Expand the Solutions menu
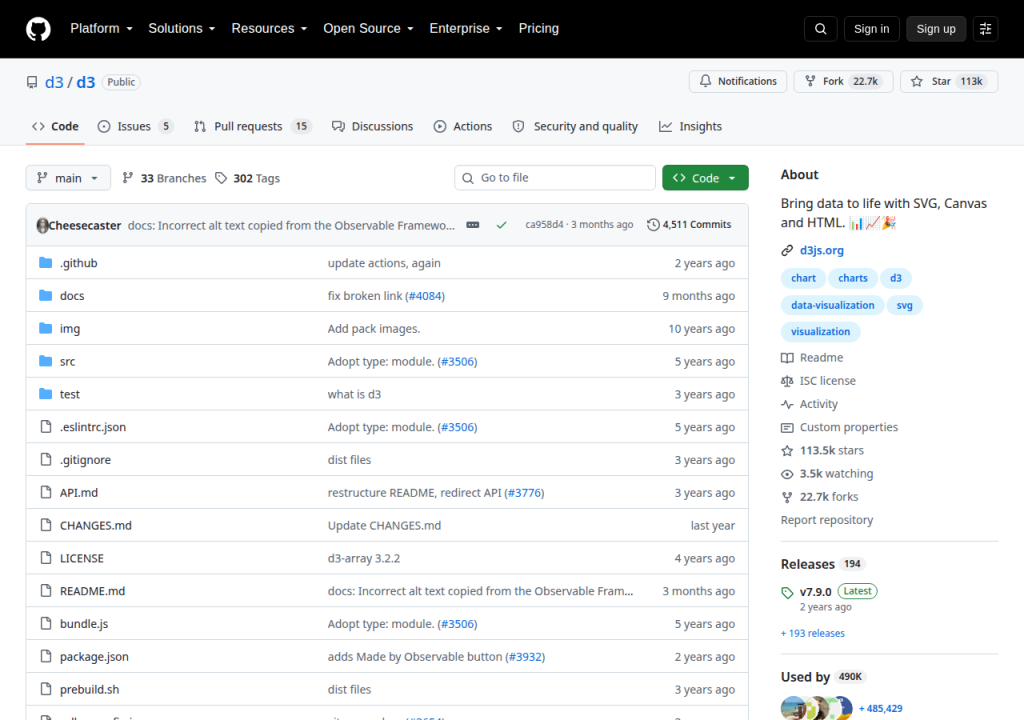Image resolution: width=1024 pixels, height=720 pixels. click(182, 29)
